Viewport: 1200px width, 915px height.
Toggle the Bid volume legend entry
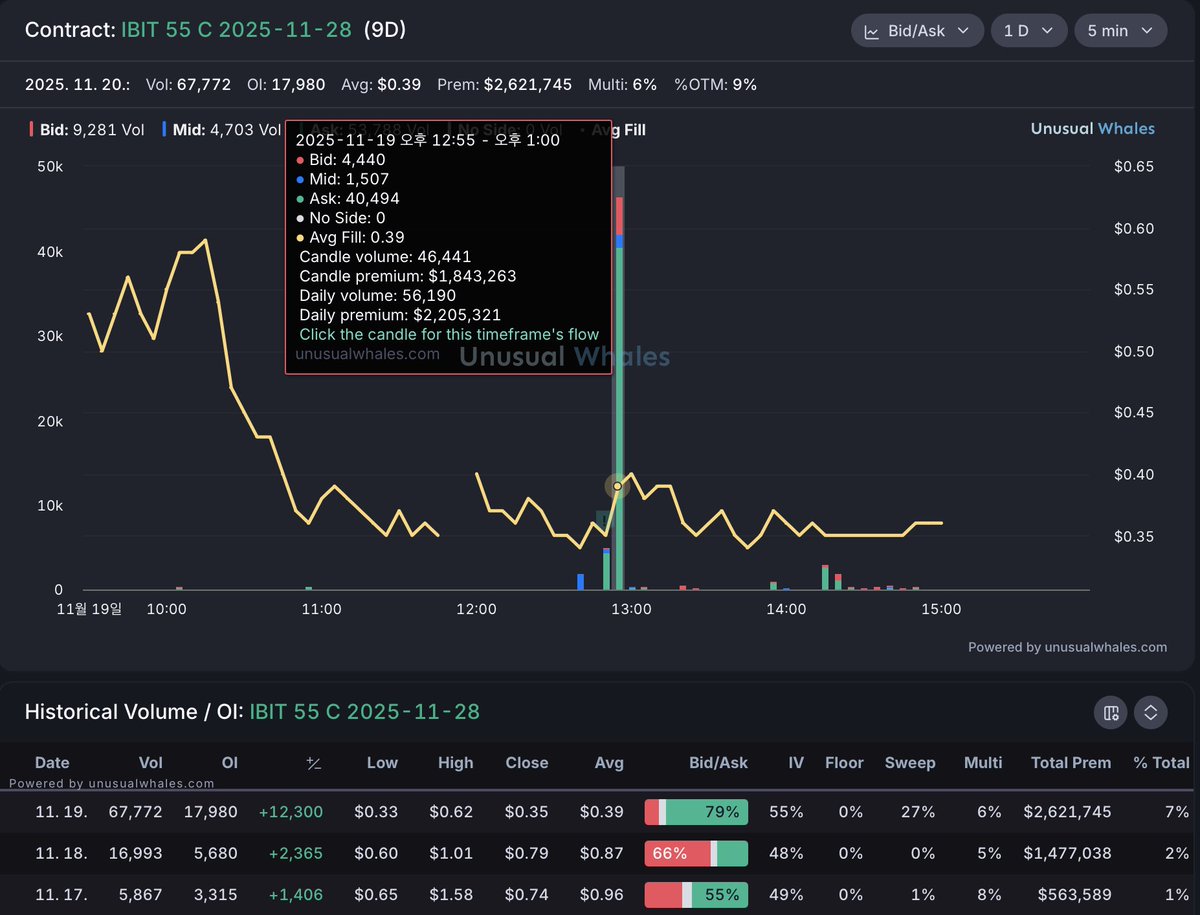(87, 129)
